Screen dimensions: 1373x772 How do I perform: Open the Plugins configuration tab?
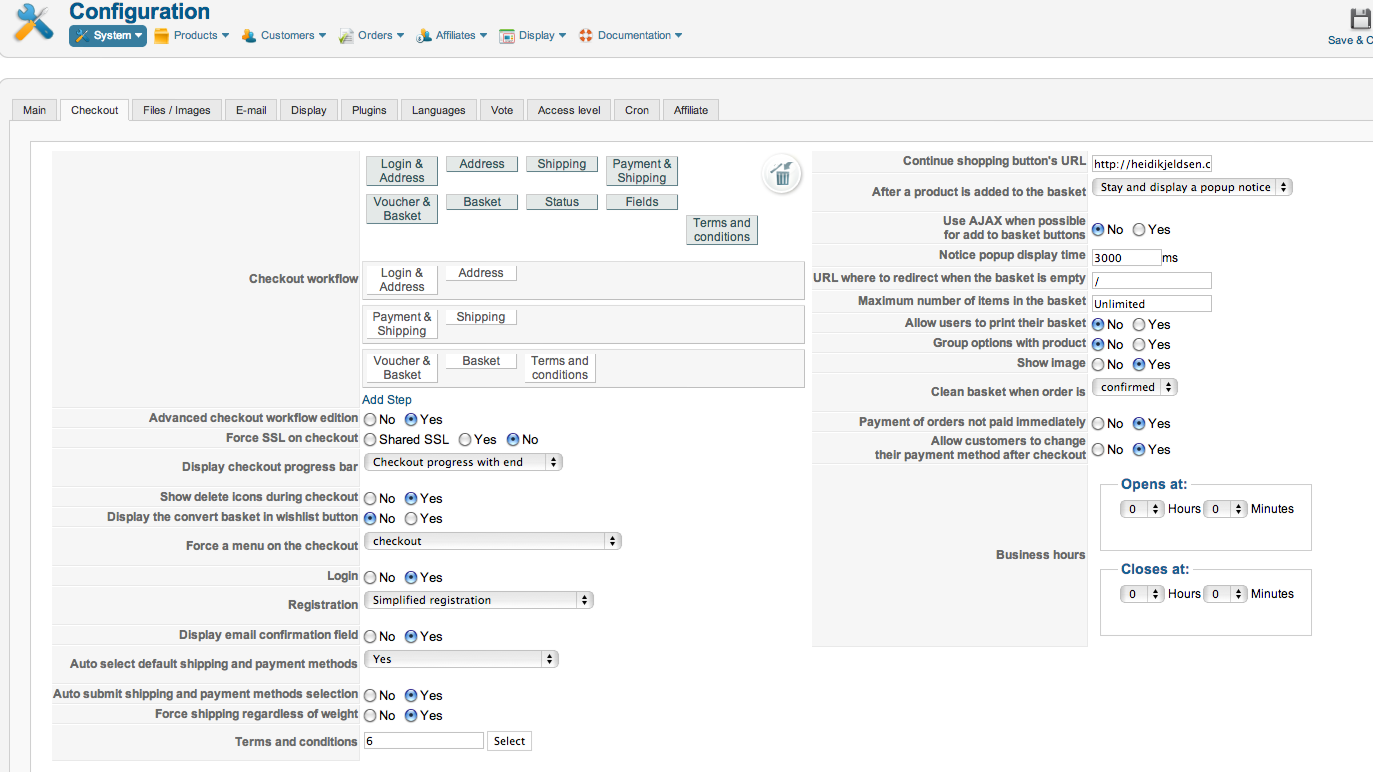coord(369,110)
